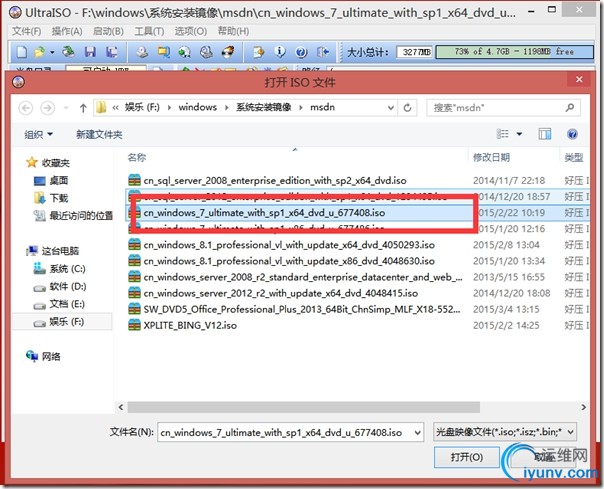Viewport: 604px width, 489px height.
Task: Click the Burn CD/DVD image icon
Action: click(228, 52)
